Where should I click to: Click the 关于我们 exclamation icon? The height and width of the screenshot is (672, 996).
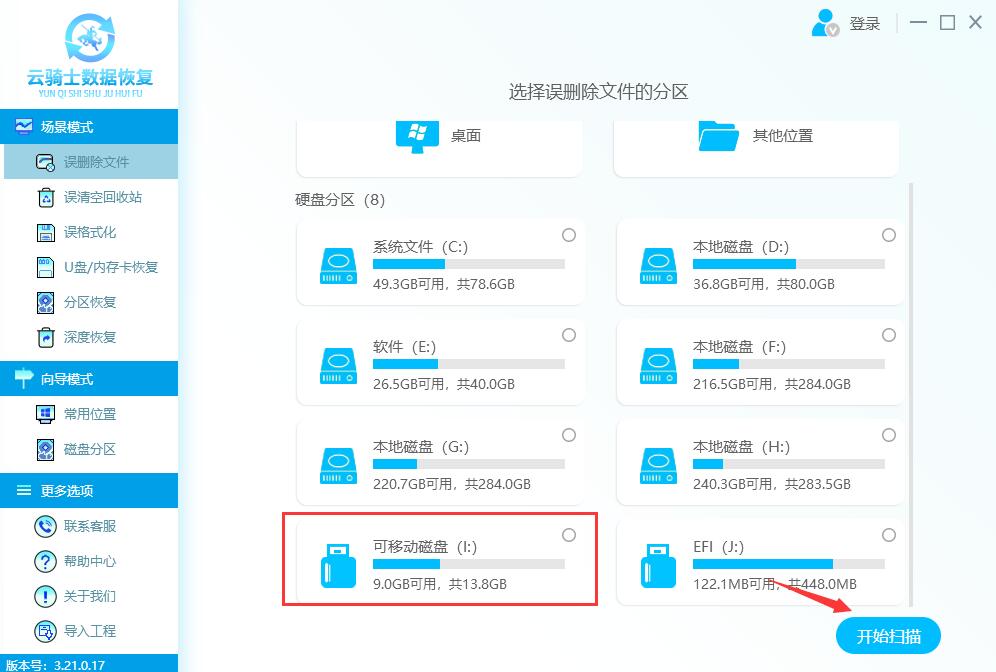tap(45, 596)
